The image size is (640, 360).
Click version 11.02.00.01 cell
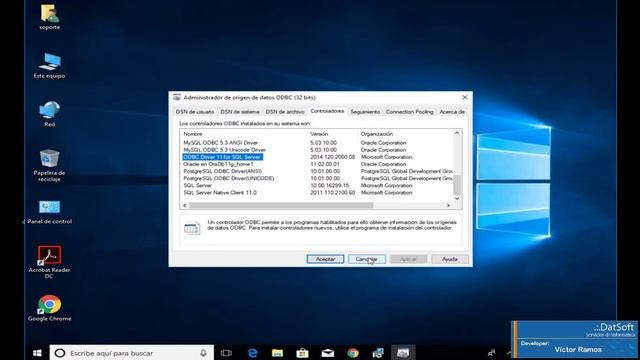click(x=325, y=164)
